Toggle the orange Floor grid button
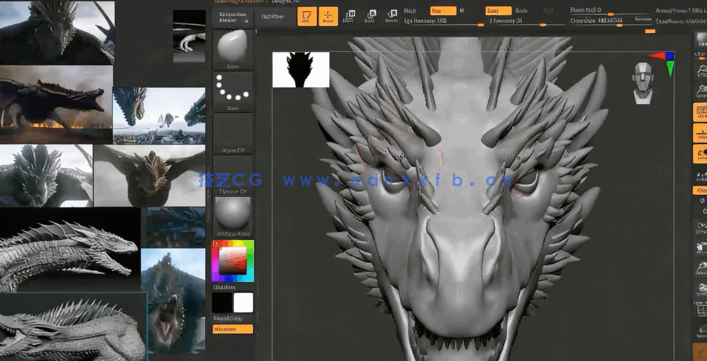The height and width of the screenshot is (361, 707). pyautogui.click(x=700, y=133)
